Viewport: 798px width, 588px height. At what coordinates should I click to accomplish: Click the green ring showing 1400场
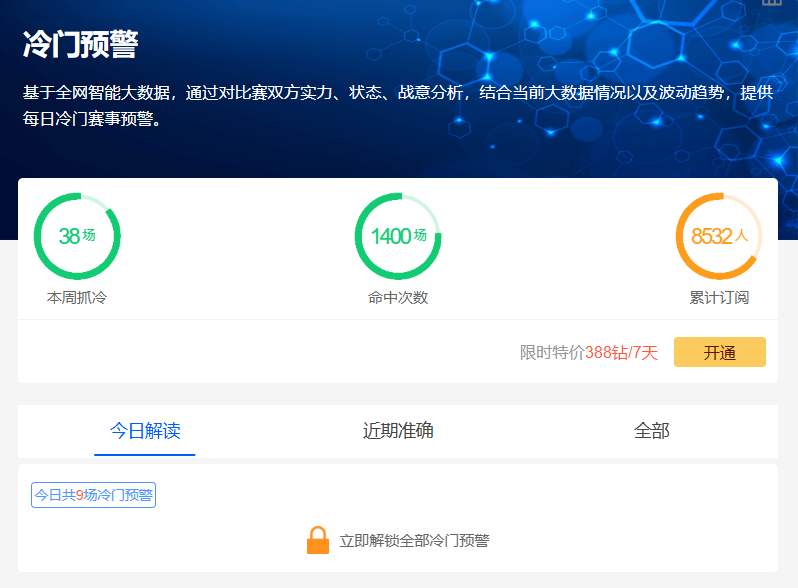coord(398,236)
